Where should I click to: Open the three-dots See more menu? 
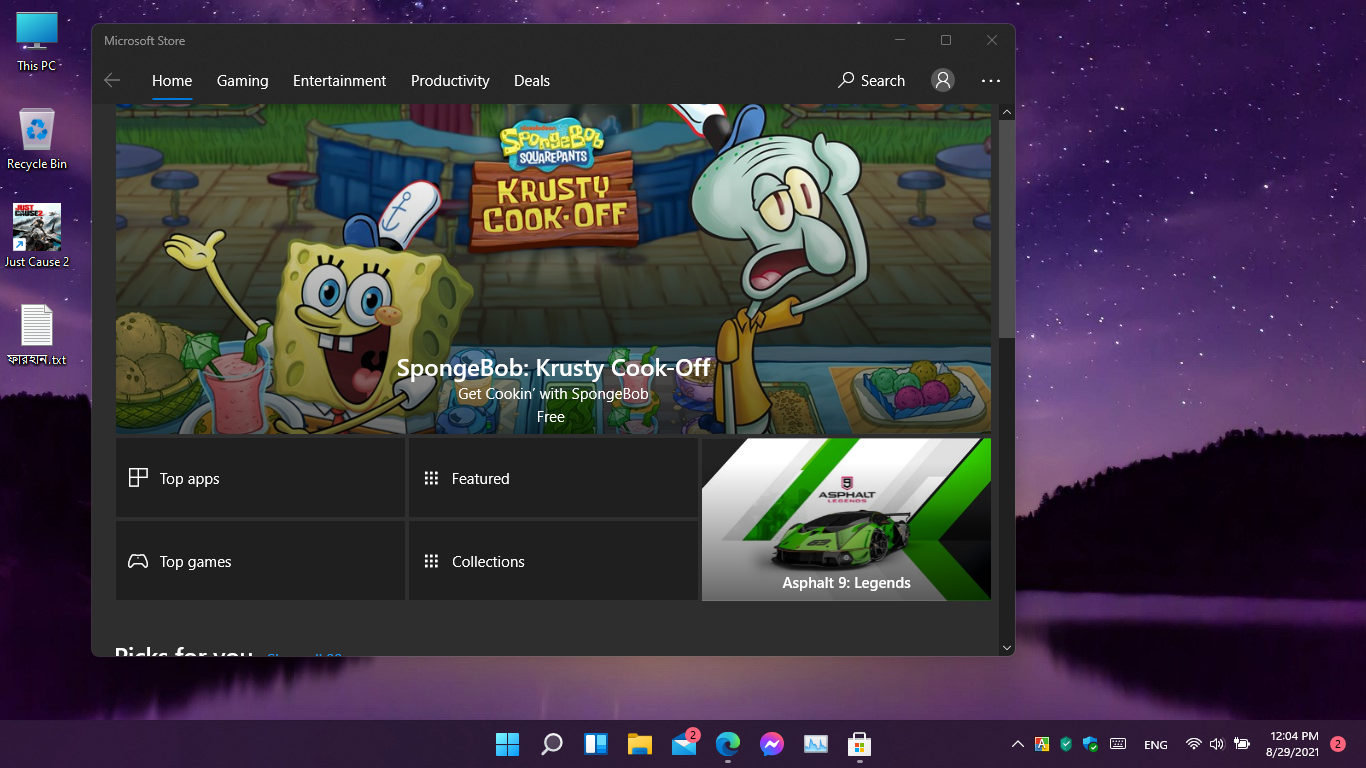pyautogui.click(x=991, y=81)
